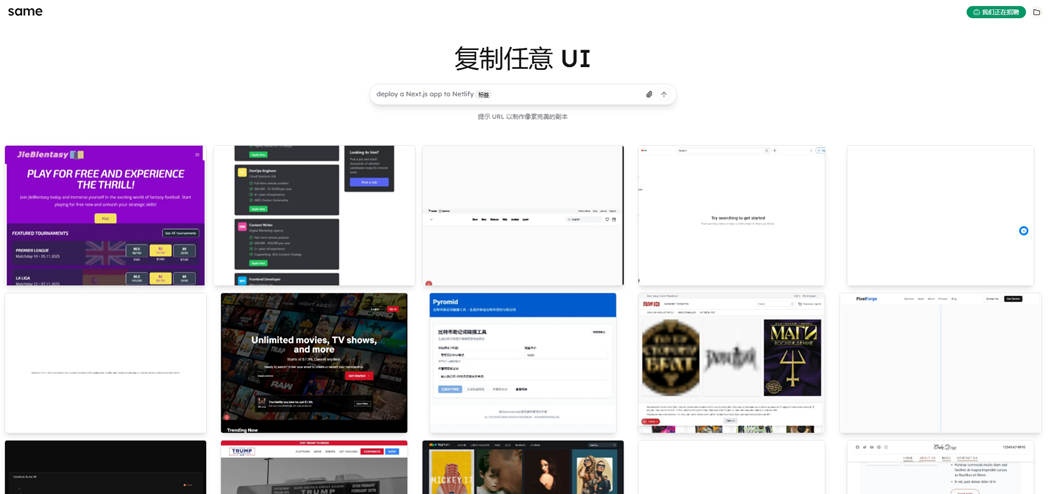The image size is (1048, 494).
Task: Open the thumbnail with a small navigation bar
Action: point(523,215)
